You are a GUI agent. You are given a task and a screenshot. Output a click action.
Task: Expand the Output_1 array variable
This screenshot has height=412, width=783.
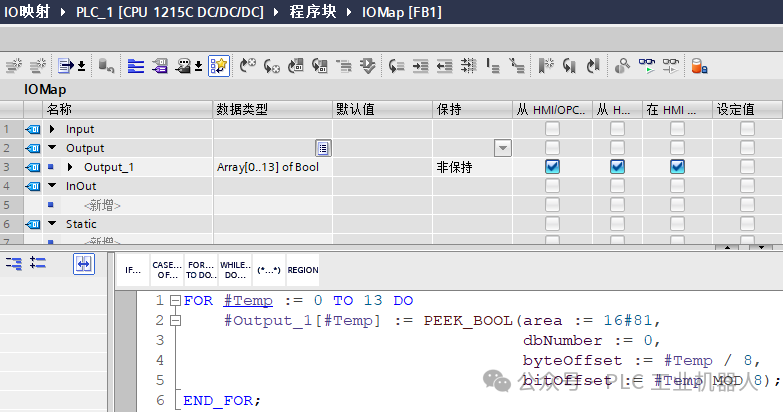pos(70,167)
